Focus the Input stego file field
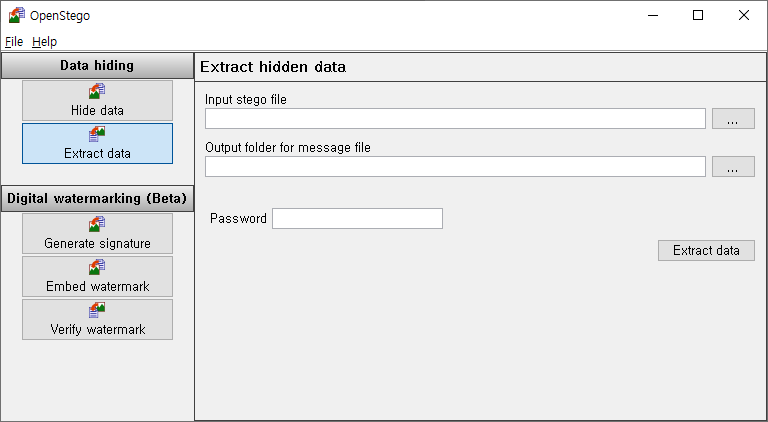Viewport: 768px width, 422px height. 455,119
